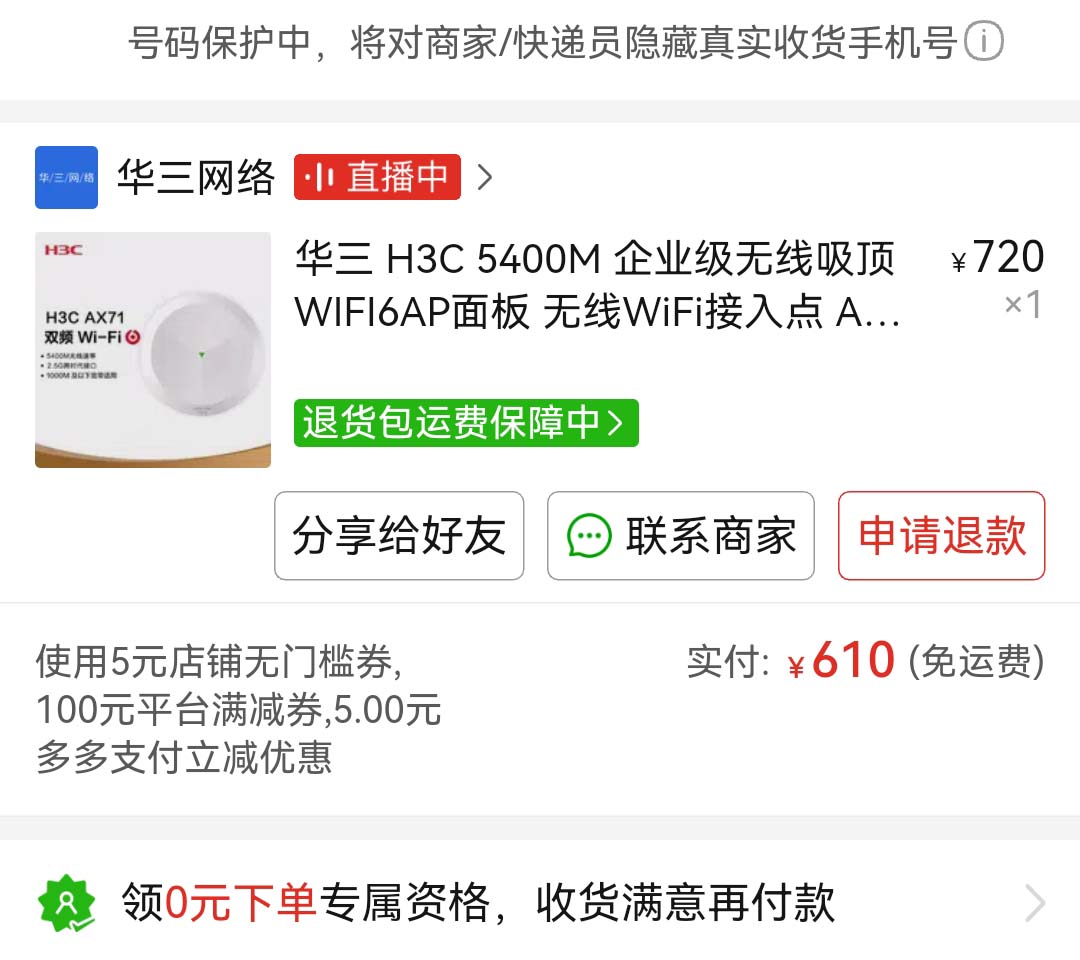
Task: Open the 领0元下单专属资格 banner
Action: click(540, 903)
